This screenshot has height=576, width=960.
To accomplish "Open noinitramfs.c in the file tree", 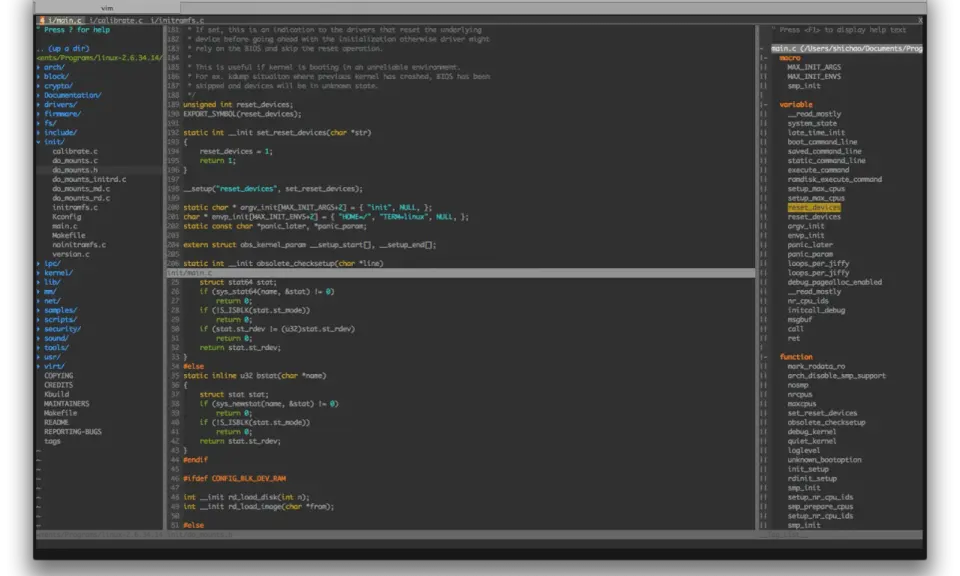I will pos(79,245).
